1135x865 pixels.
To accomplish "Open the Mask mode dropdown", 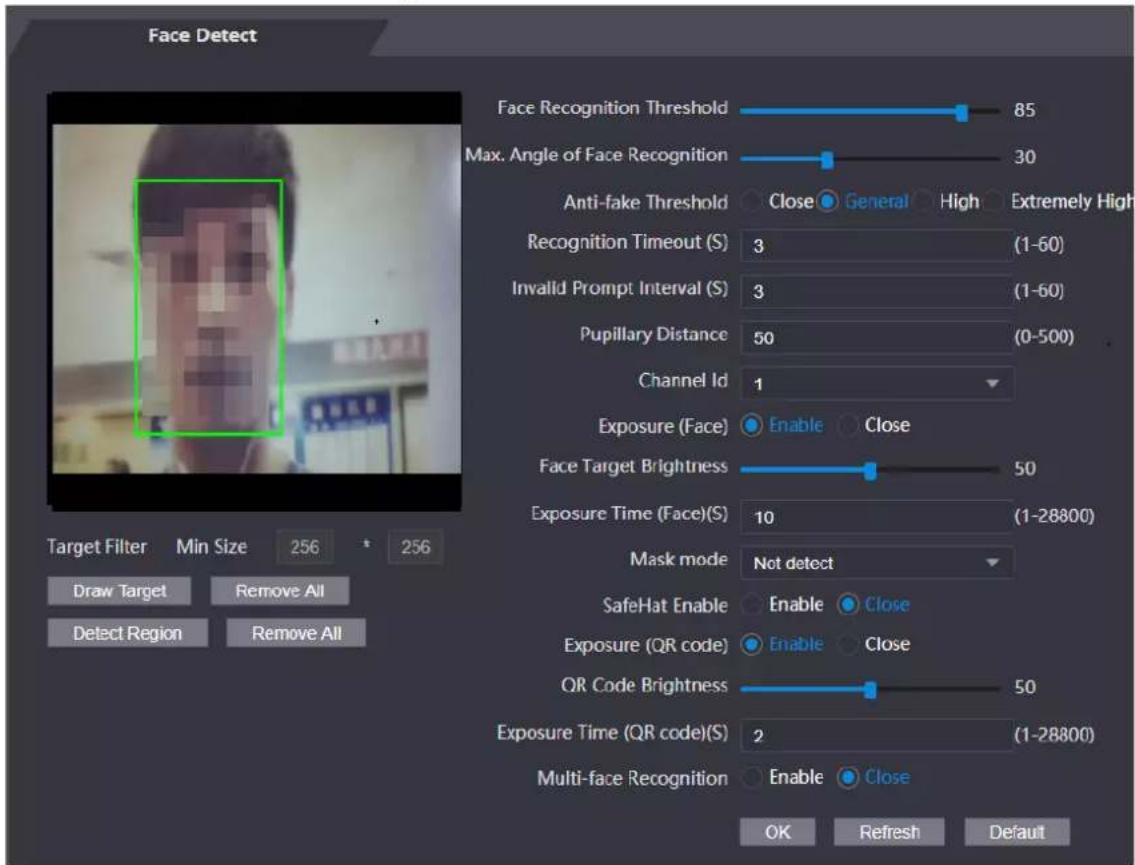I will 876,562.
